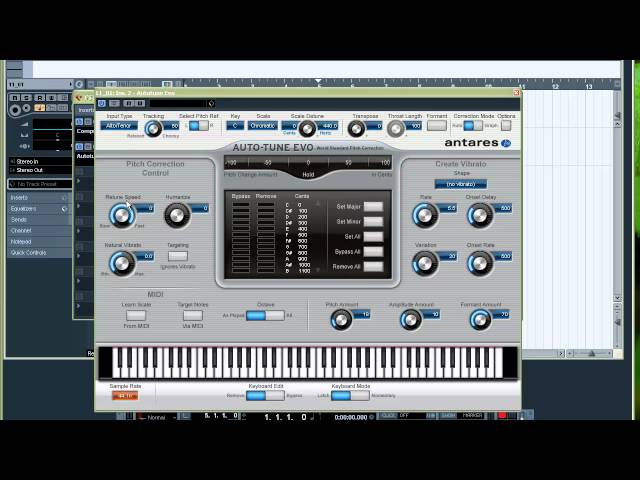Open the Quick Controls inspector tab

[x=39, y=253]
